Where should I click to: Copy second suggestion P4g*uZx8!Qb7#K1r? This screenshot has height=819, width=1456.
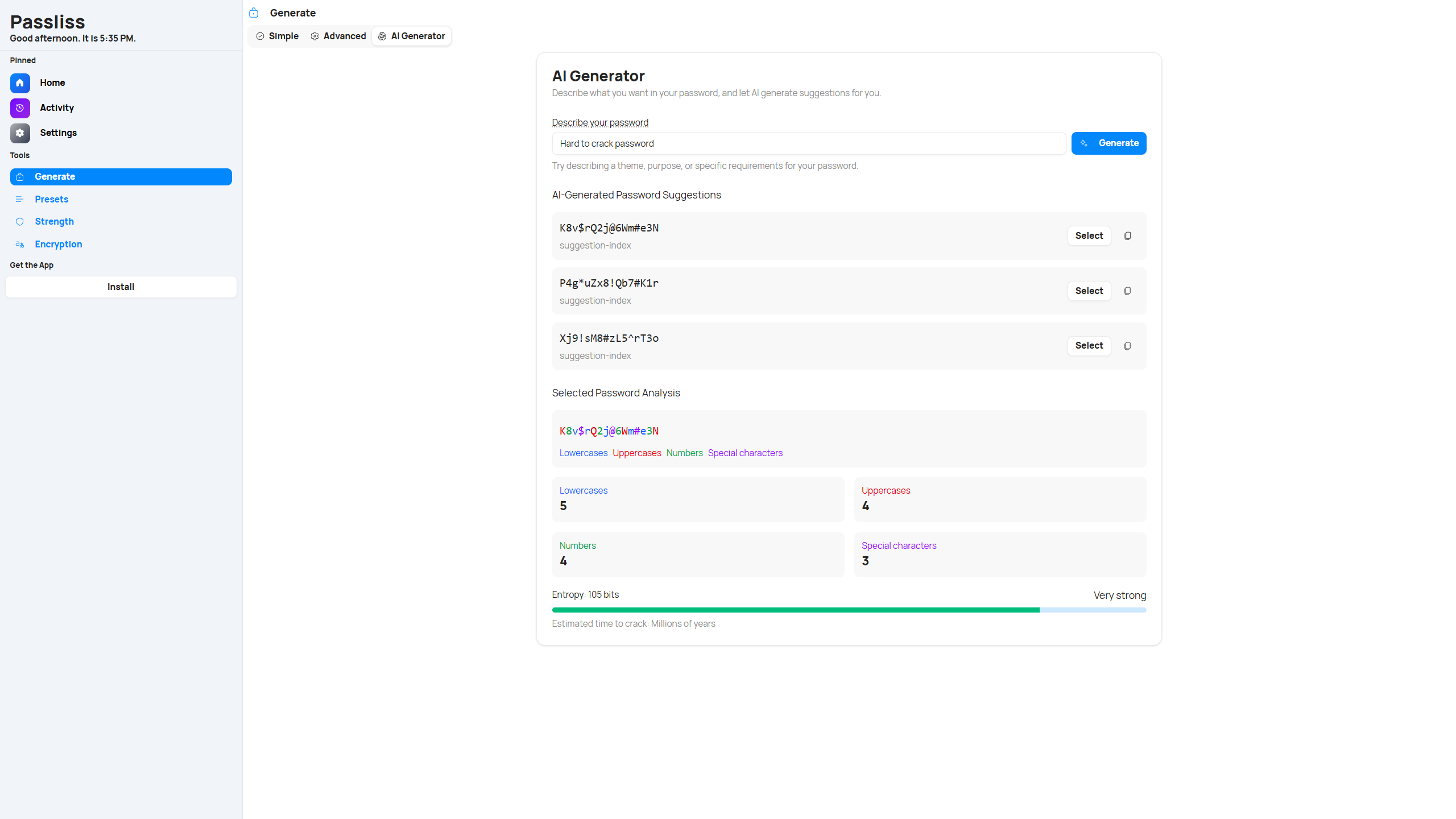[1127, 291]
